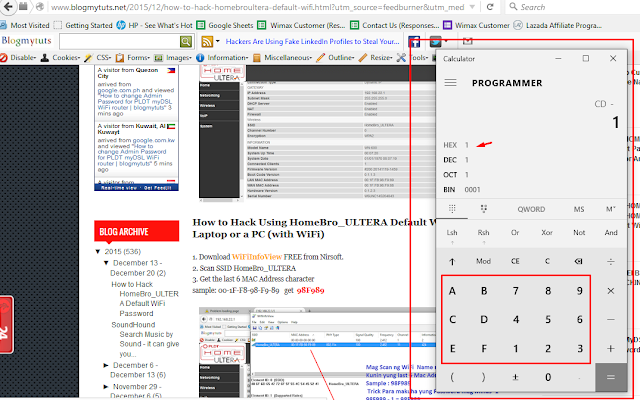Select the HEX number base row

pos(531,145)
